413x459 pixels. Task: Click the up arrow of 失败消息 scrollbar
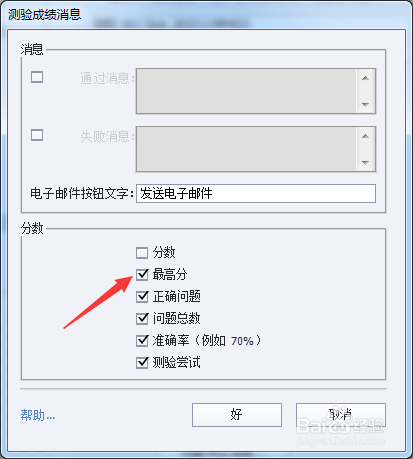pos(365,136)
